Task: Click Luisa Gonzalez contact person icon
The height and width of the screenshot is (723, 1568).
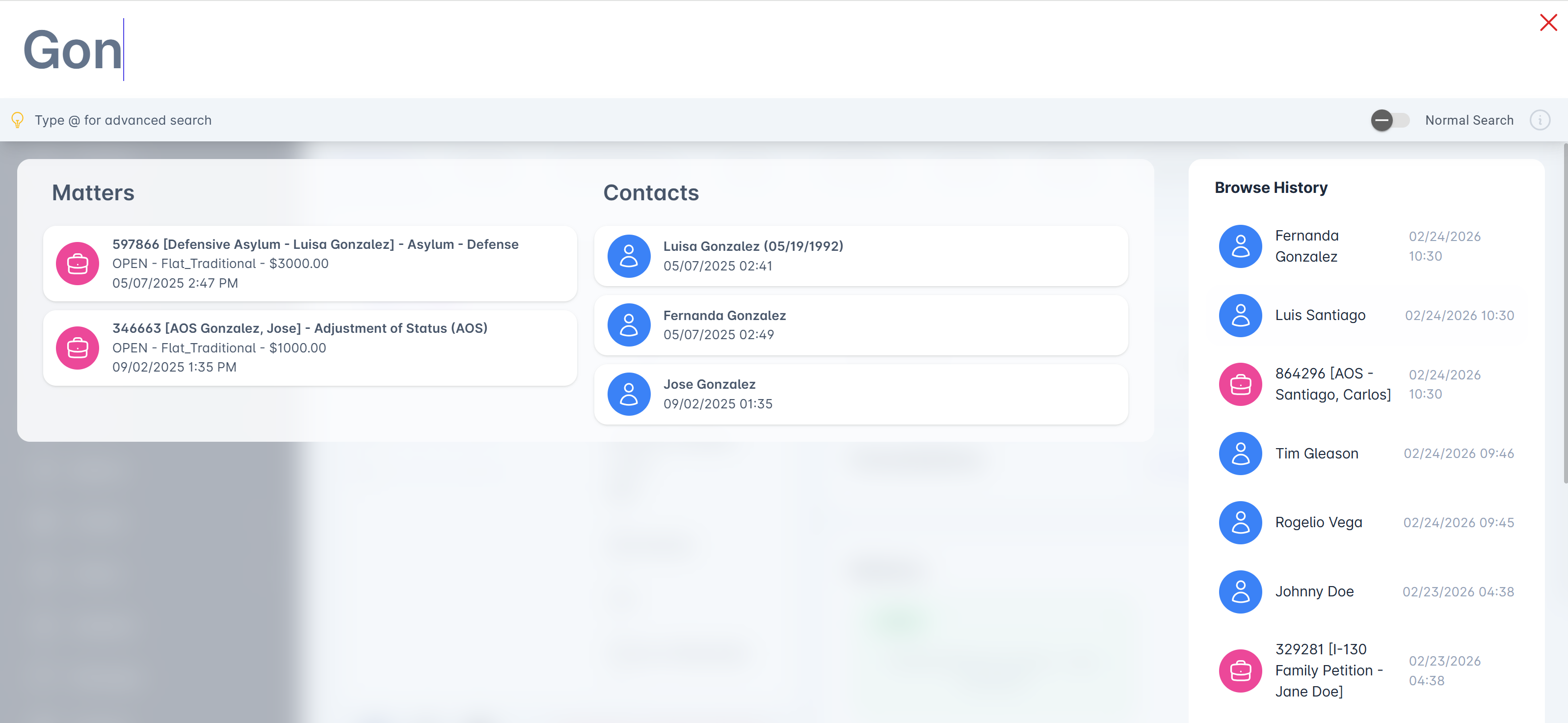Action: point(629,256)
